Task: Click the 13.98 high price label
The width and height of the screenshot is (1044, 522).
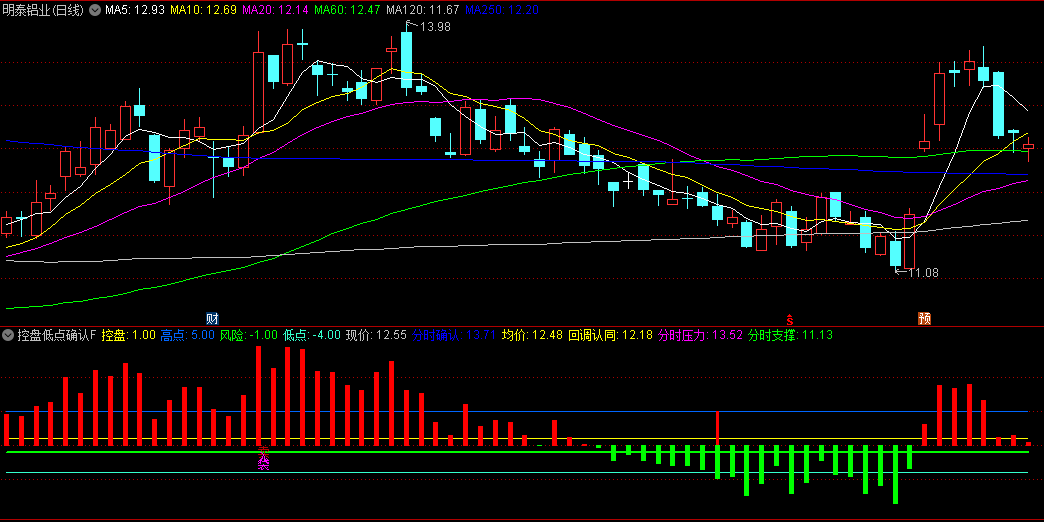Action: [x=435, y=27]
